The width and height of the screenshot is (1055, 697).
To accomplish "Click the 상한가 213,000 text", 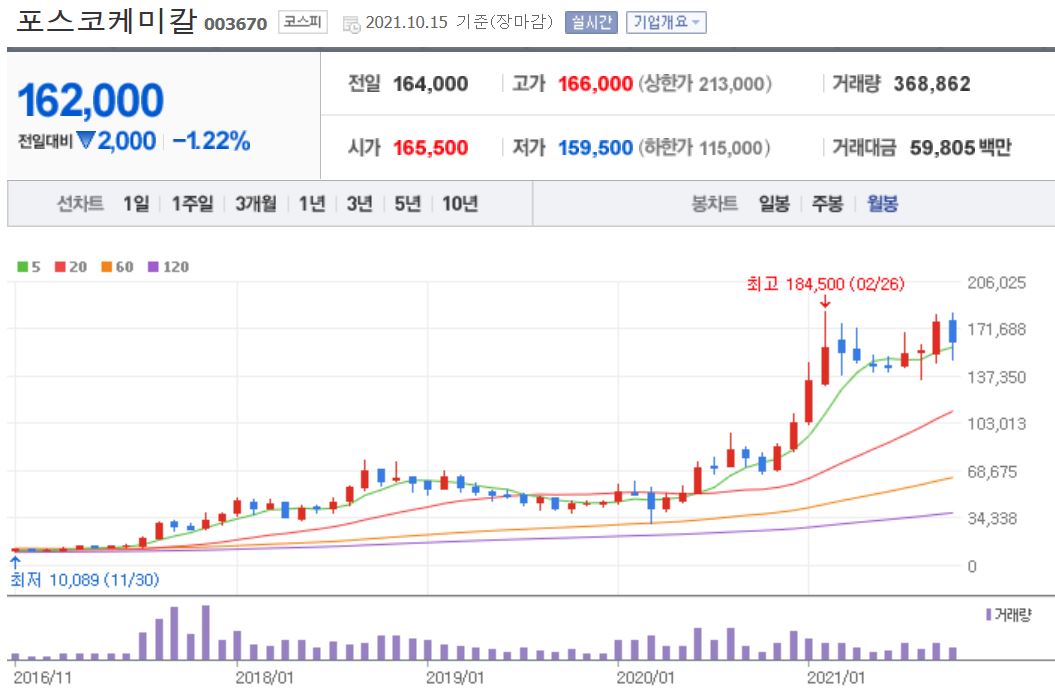I will (x=704, y=84).
